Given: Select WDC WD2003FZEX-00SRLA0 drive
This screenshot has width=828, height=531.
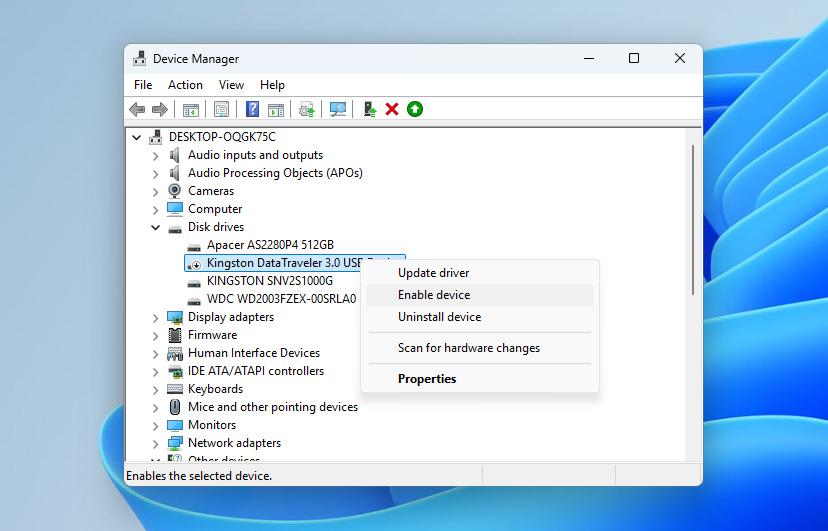Looking at the screenshot, I should coord(281,299).
